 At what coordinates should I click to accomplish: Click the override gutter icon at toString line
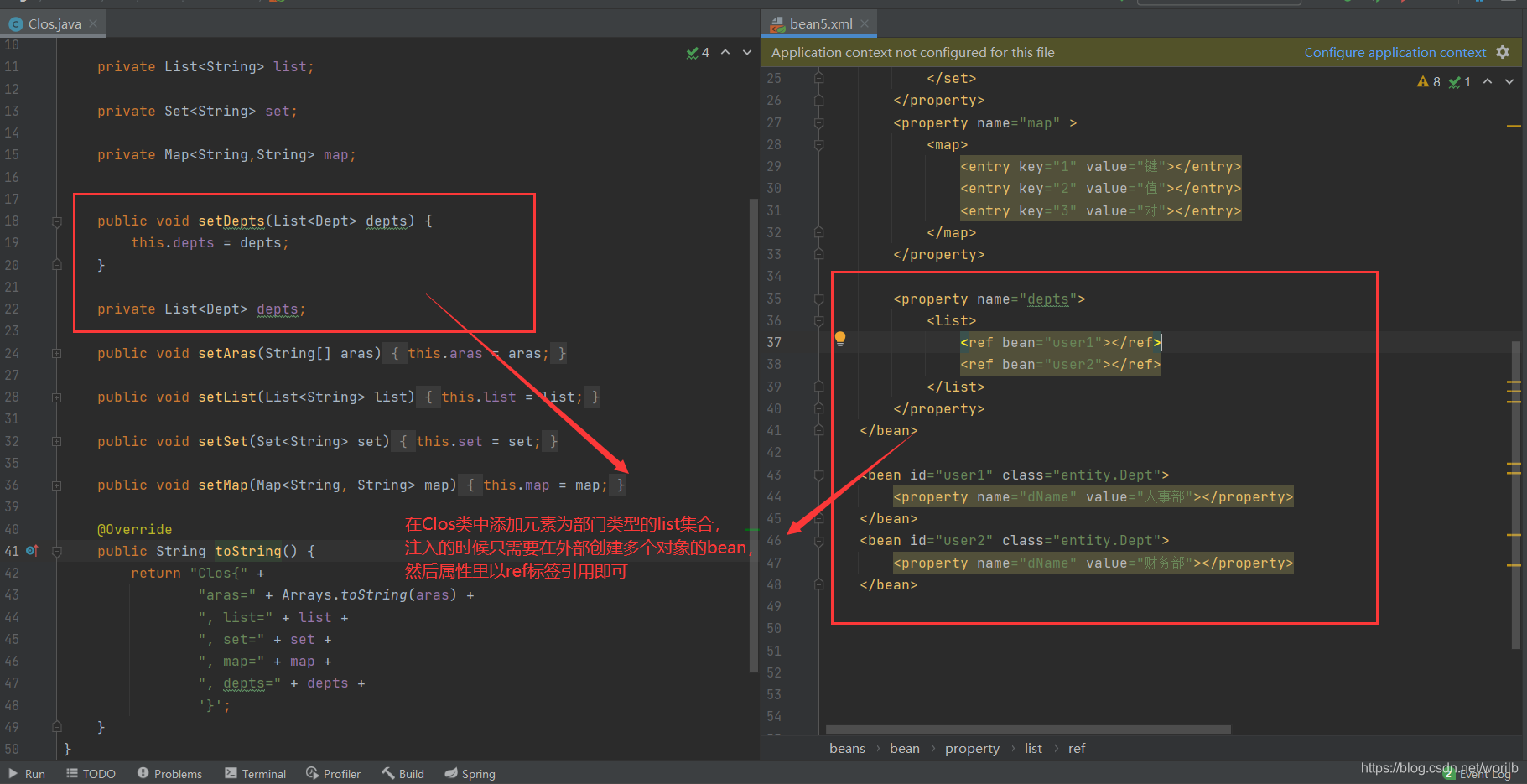(32, 551)
